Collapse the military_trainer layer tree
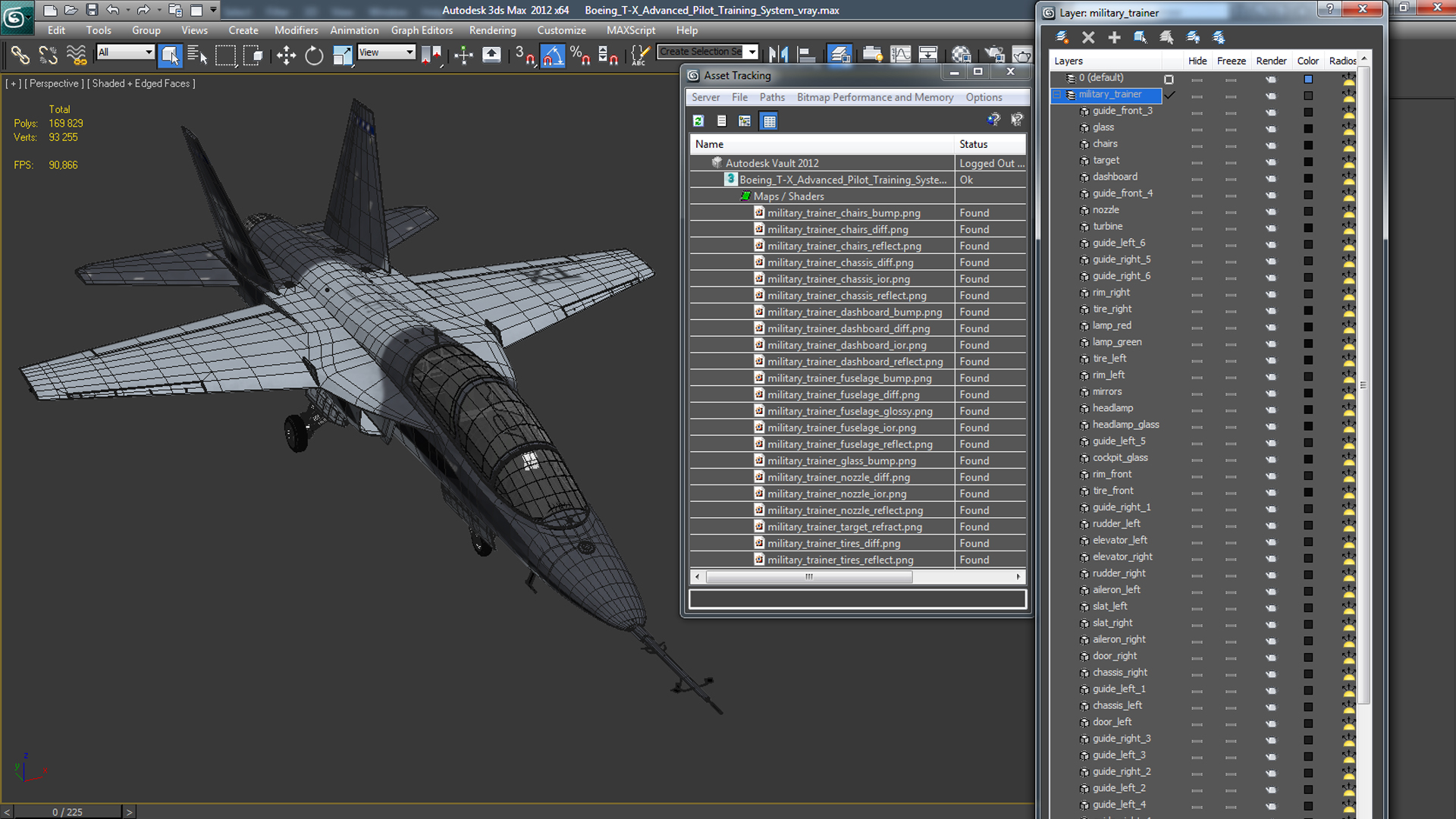This screenshot has width=1456, height=819. tap(1056, 95)
